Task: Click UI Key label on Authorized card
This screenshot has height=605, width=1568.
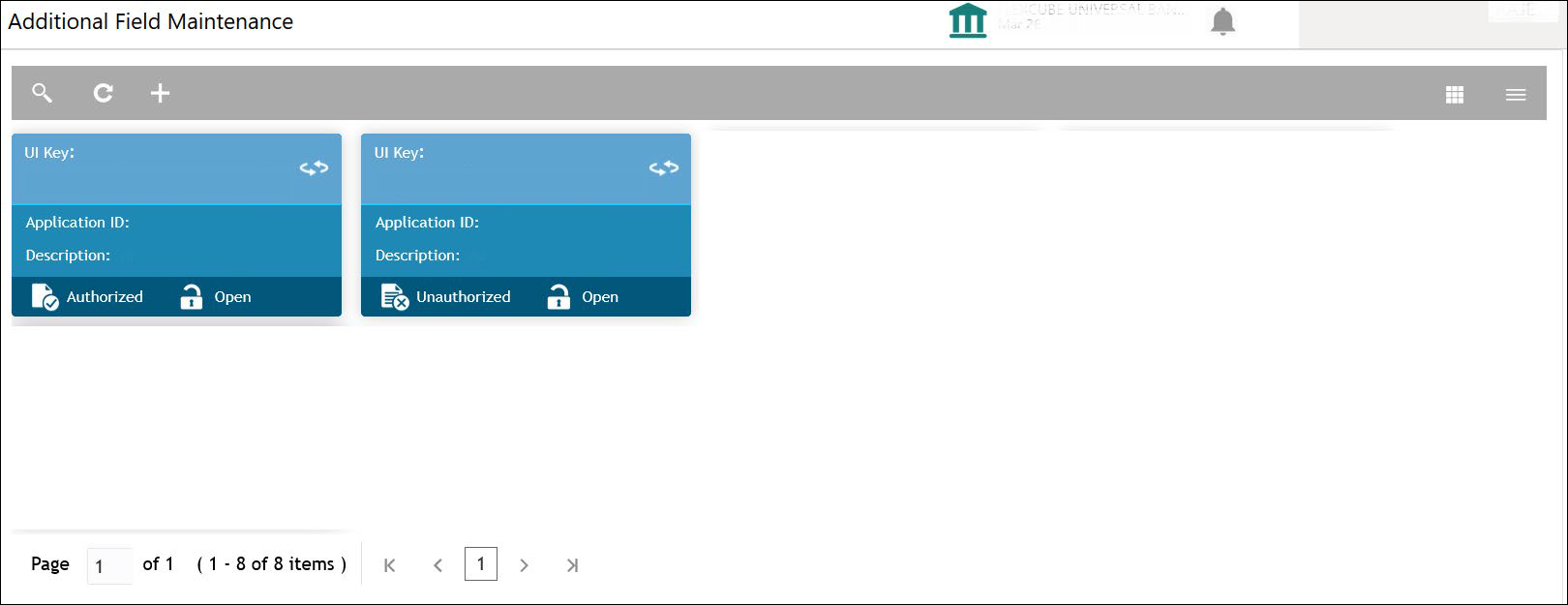Action: coord(49,153)
